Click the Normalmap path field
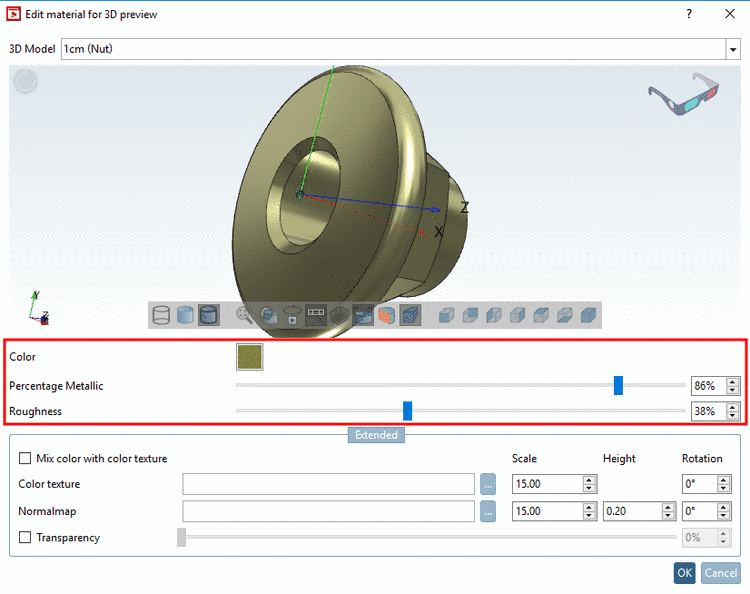The width and height of the screenshot is (750, 594). [328, 511]
